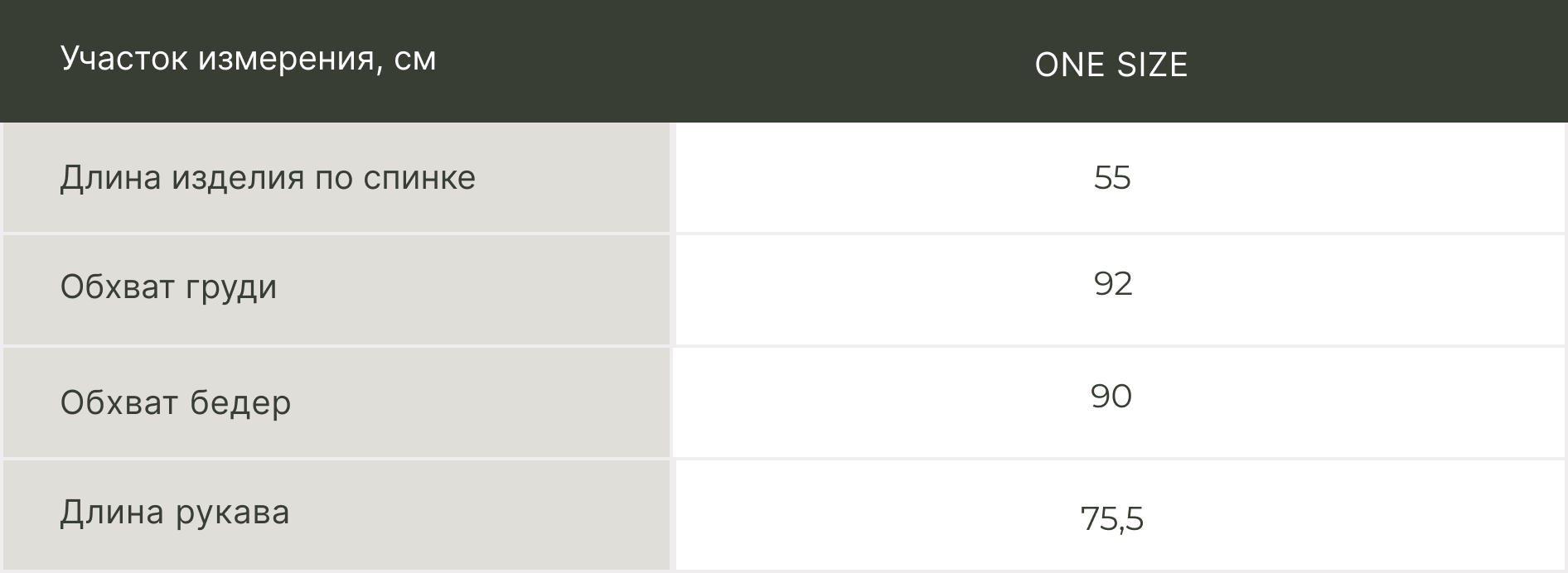This screenshot has height=573, width=1568.
Task: Click the 'Длина изделия по спинке' row label
Action: pyautogui.click(x=268, y=178)
